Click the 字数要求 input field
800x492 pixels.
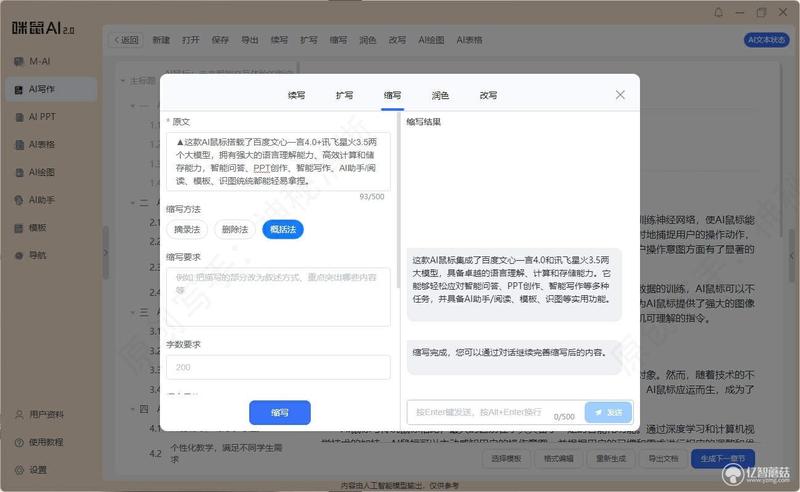tap(278, 367)
